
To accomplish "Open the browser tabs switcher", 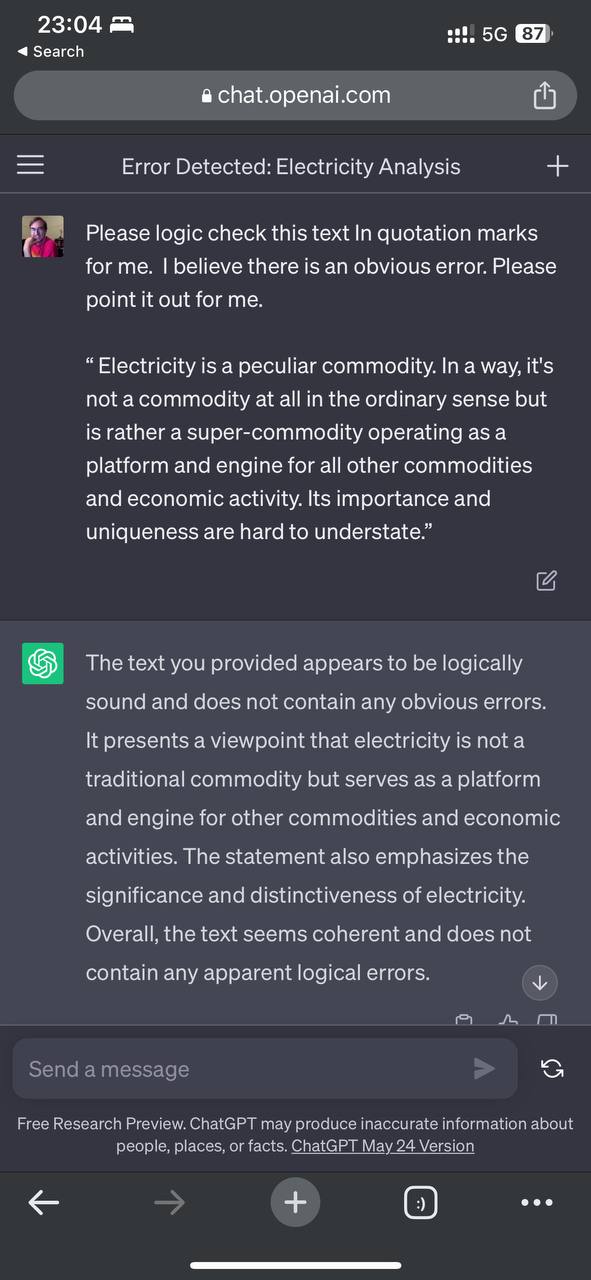I will click(x=421, y=1203).
